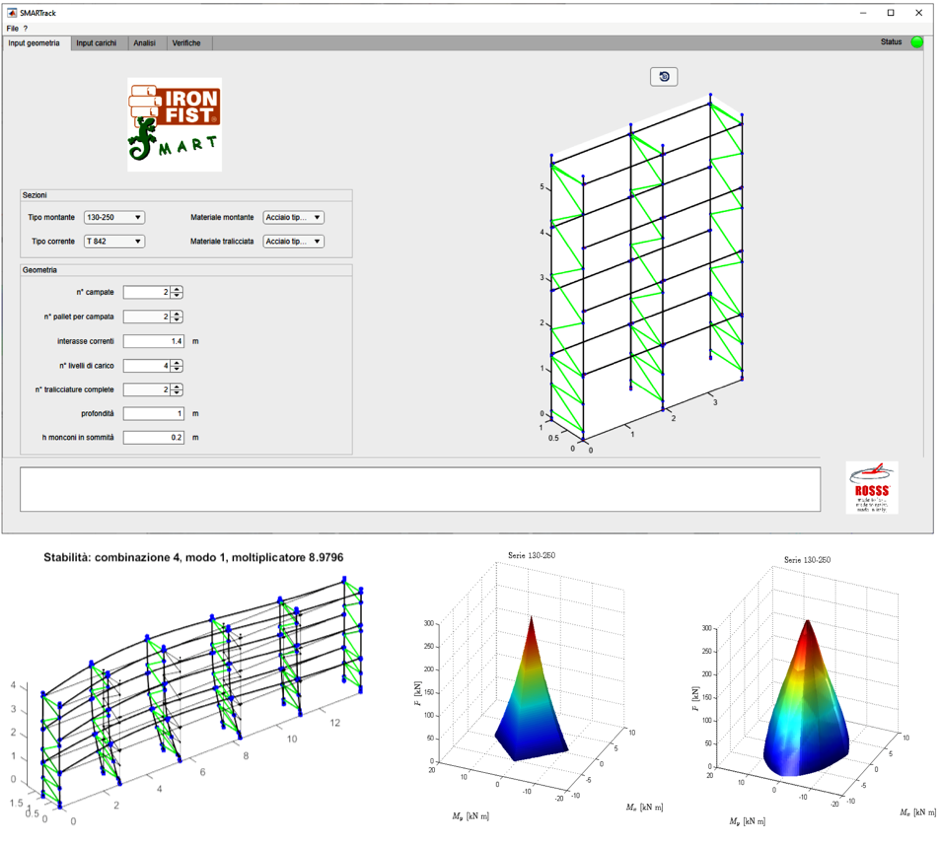The height and width of the screenshot is (846, 940).
Task: Adjust n° pallet per campata stepper
Action: (x=176, y=317)
